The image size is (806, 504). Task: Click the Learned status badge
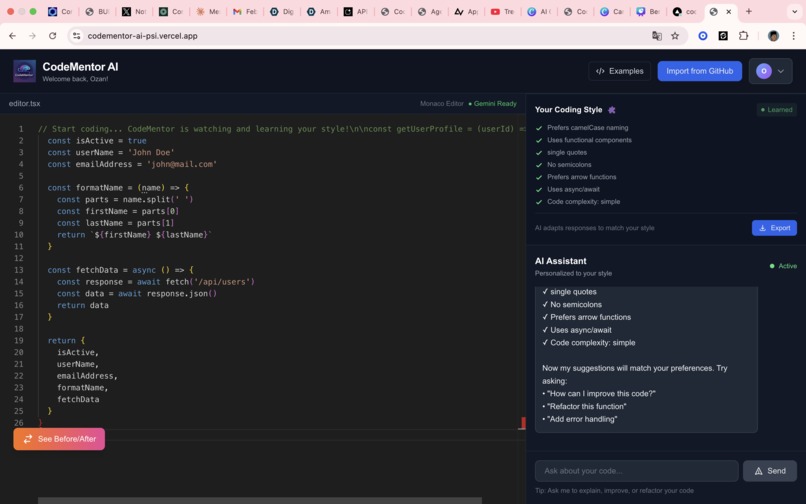776,110
